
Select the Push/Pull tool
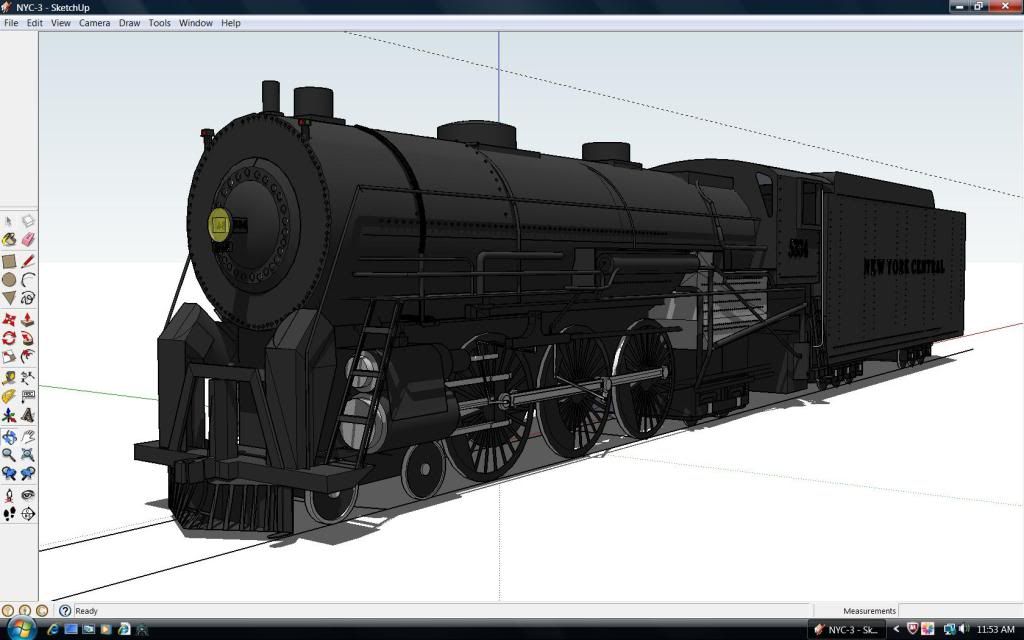[x=27, y=320]
